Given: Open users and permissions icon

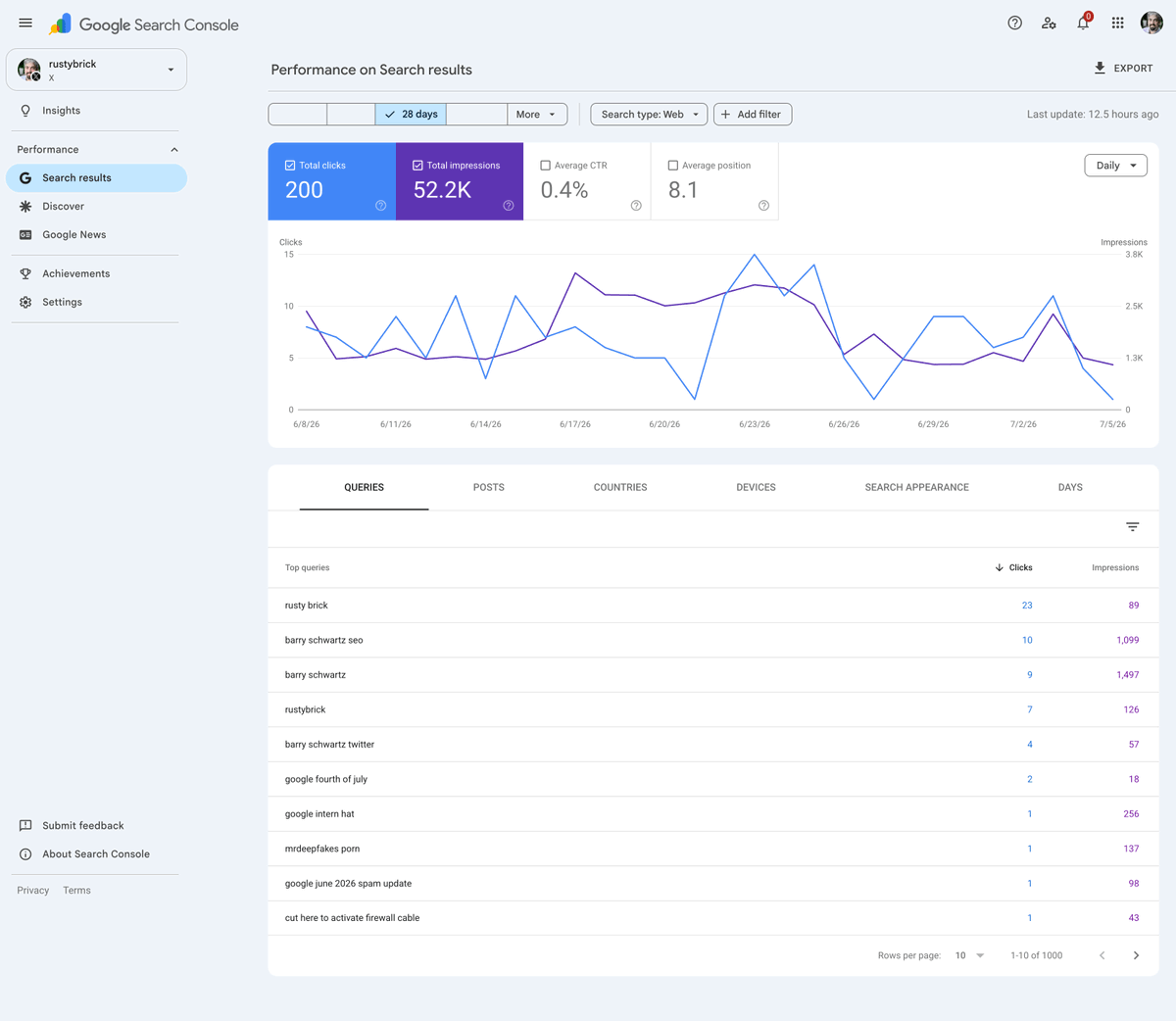Looking at the screenshot, I should click(1049, 23).
